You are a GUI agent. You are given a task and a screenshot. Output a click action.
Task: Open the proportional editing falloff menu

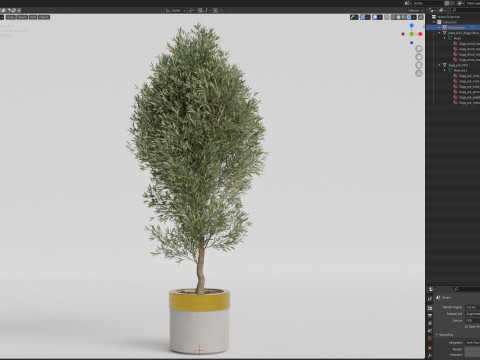click(221, 10)
